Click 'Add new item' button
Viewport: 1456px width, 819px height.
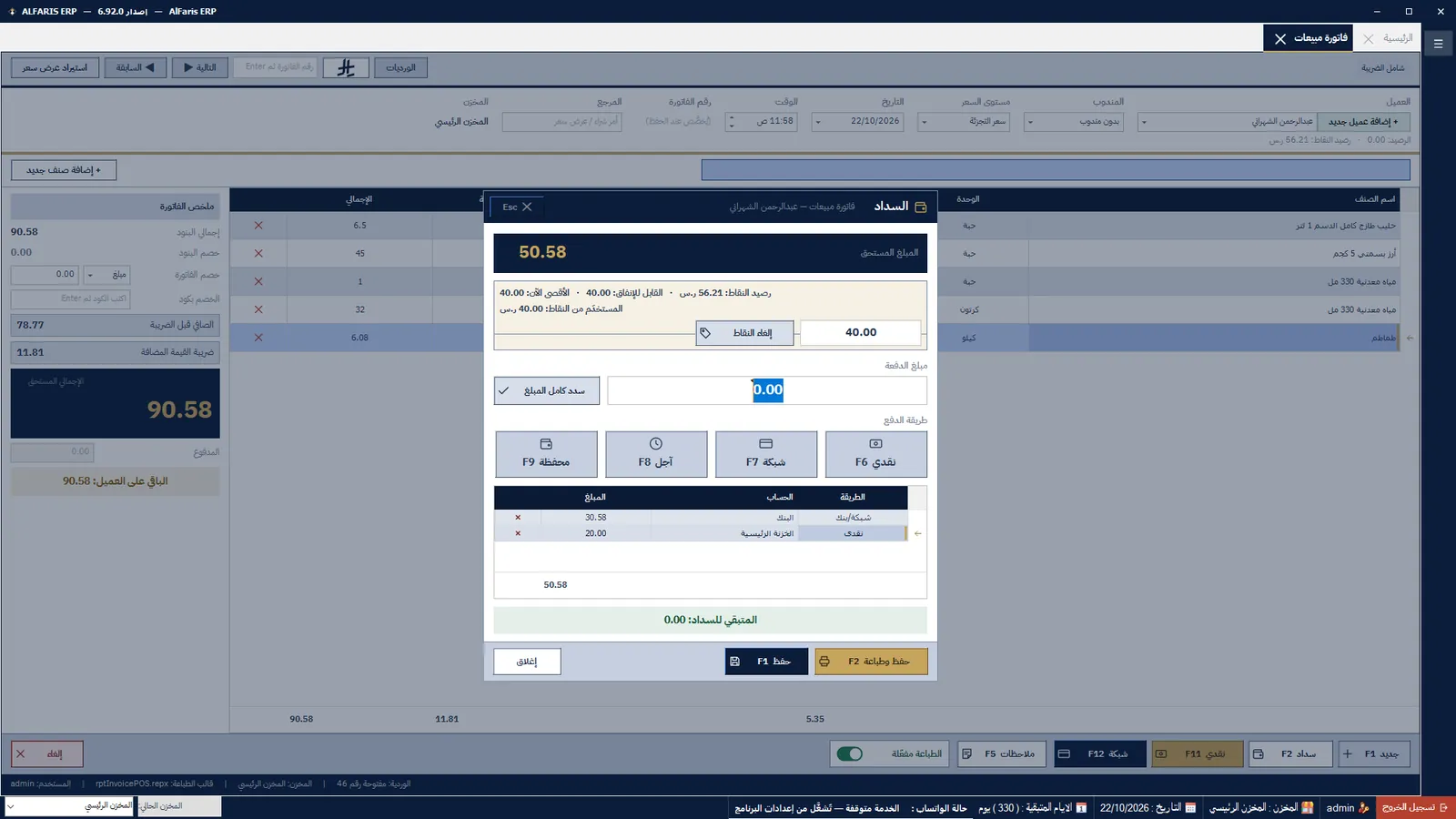tap(64, 170)
